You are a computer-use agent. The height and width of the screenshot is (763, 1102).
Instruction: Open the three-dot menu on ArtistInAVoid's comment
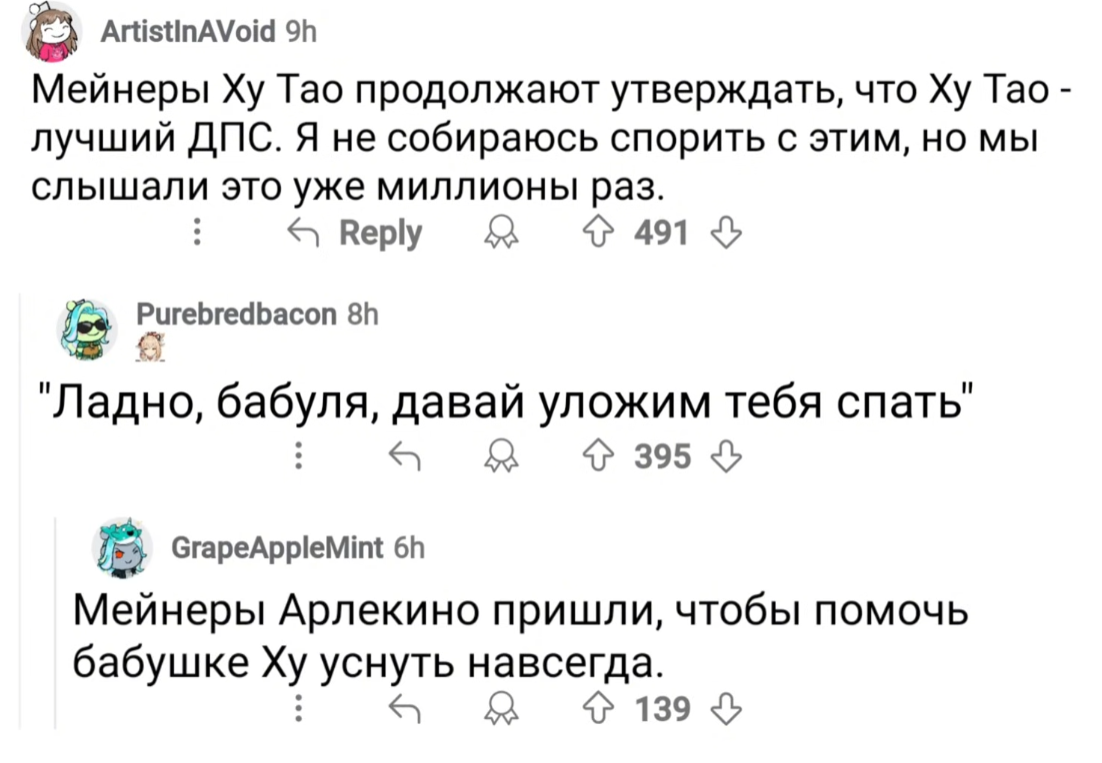click(197, 235)
